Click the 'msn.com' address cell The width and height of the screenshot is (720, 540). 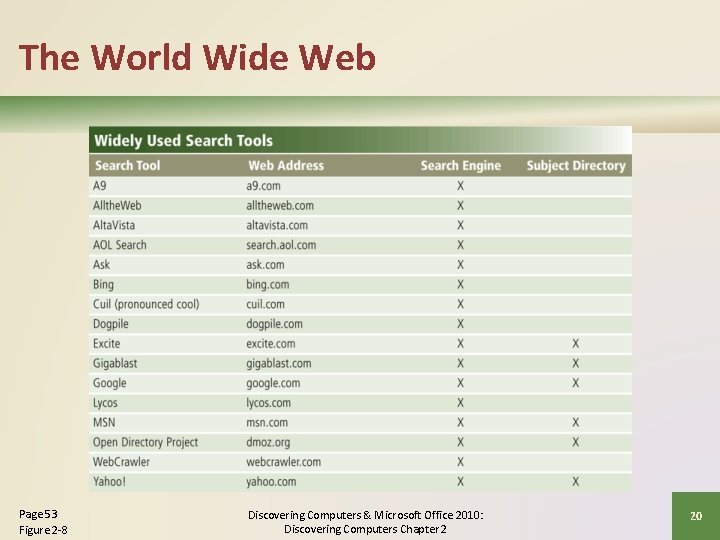[267, 422]
